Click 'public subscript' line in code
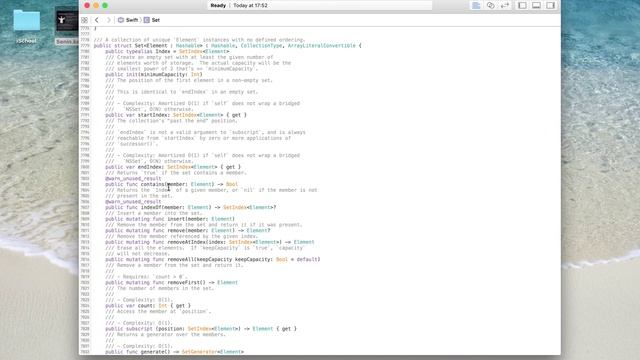 pyautogui.click(x=201, y=329)
